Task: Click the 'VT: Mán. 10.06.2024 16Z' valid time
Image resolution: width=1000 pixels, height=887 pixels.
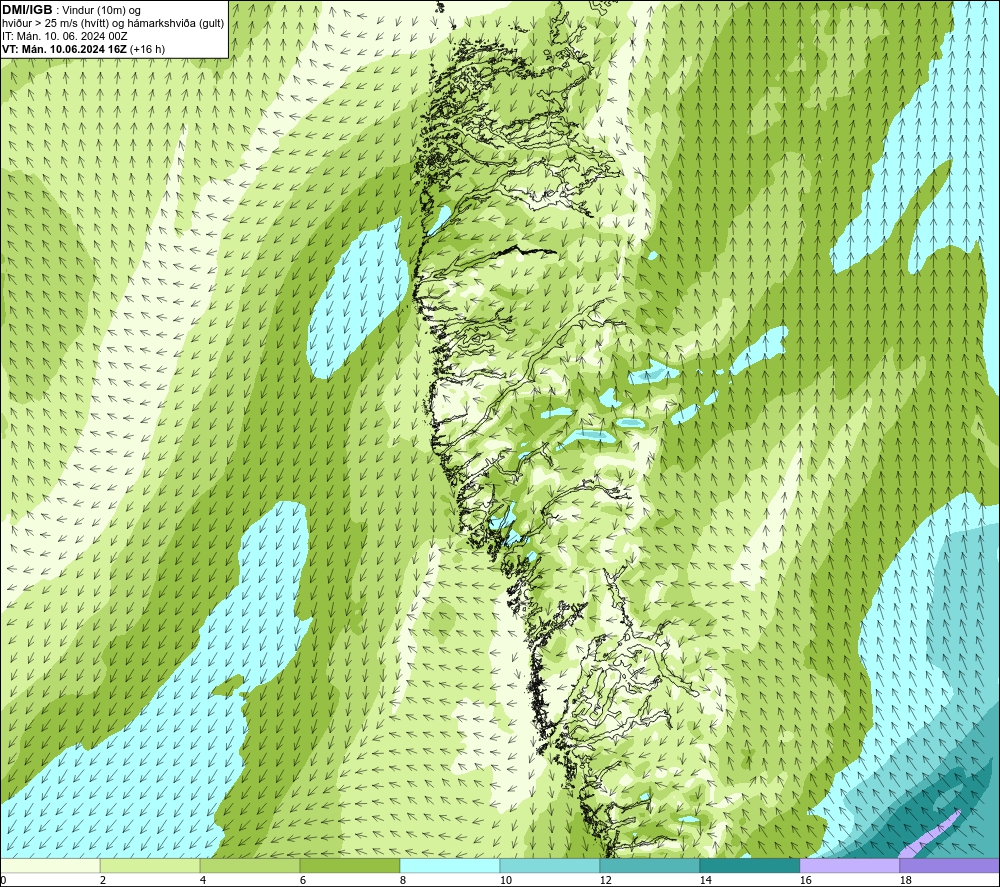Action: pos(64,49)
